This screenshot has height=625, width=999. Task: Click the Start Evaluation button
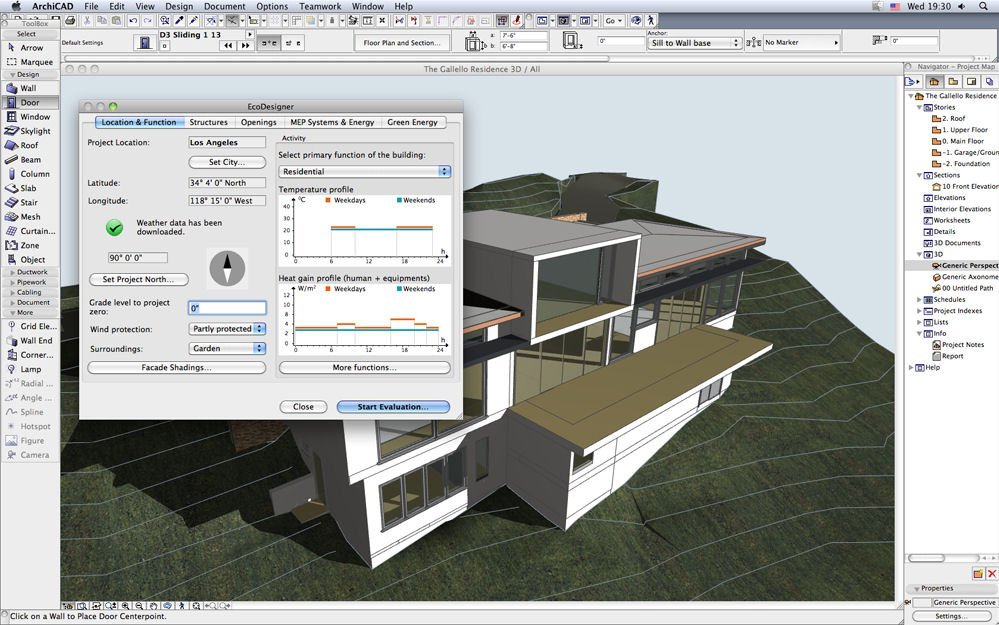[393, 407]
